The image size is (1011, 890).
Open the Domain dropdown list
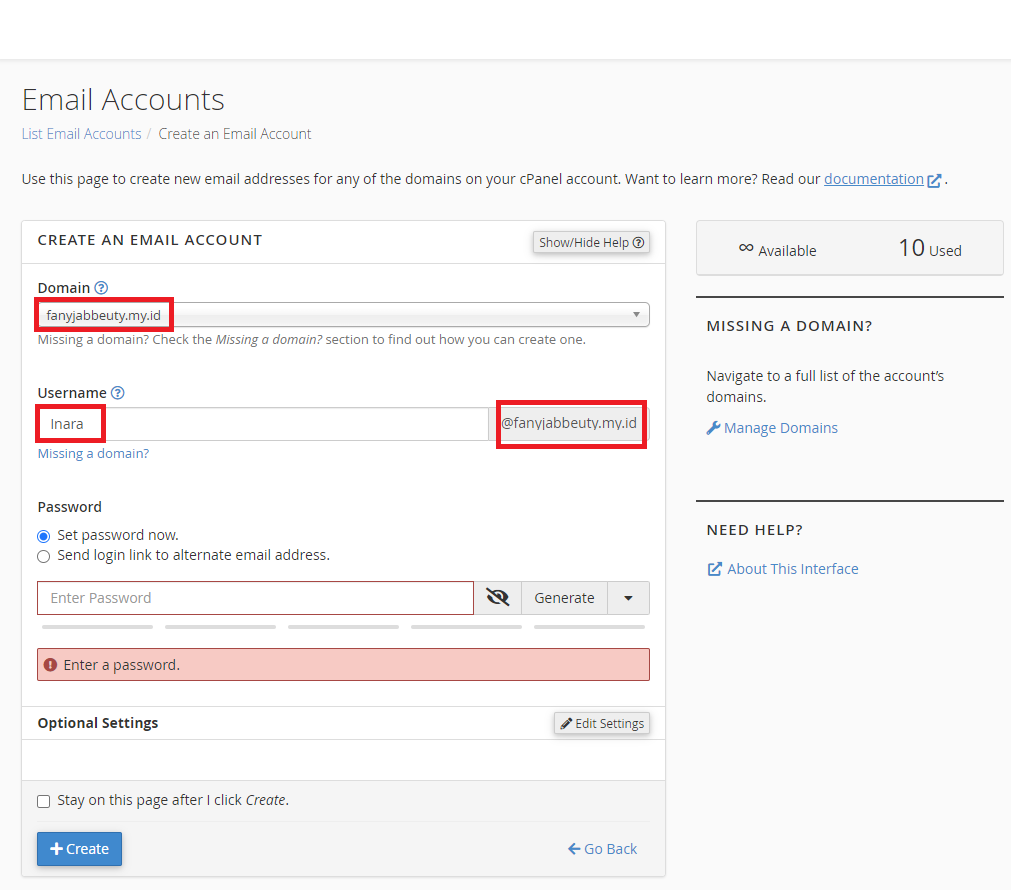[343, 315]
